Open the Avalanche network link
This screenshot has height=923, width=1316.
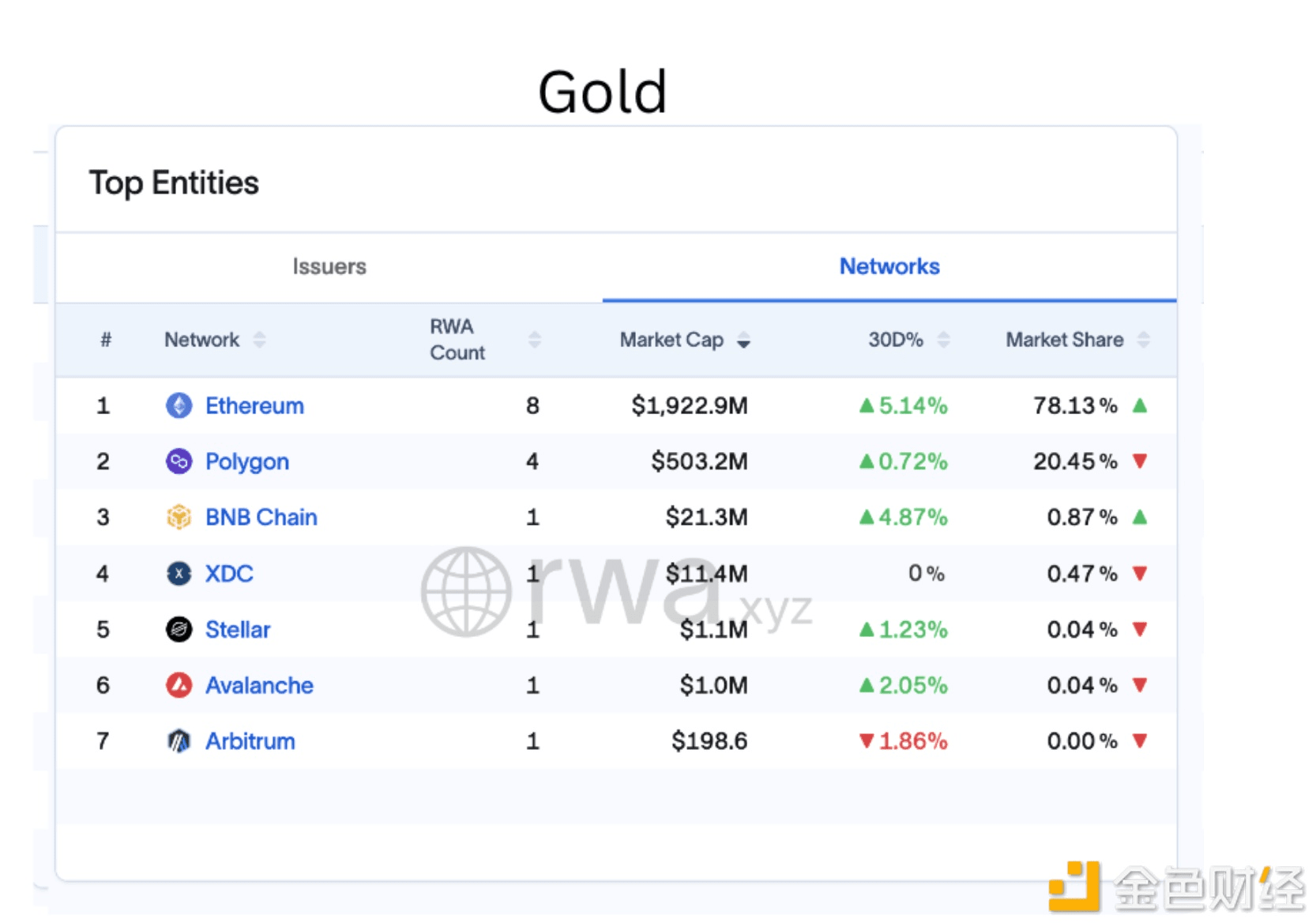click(259, 685)
